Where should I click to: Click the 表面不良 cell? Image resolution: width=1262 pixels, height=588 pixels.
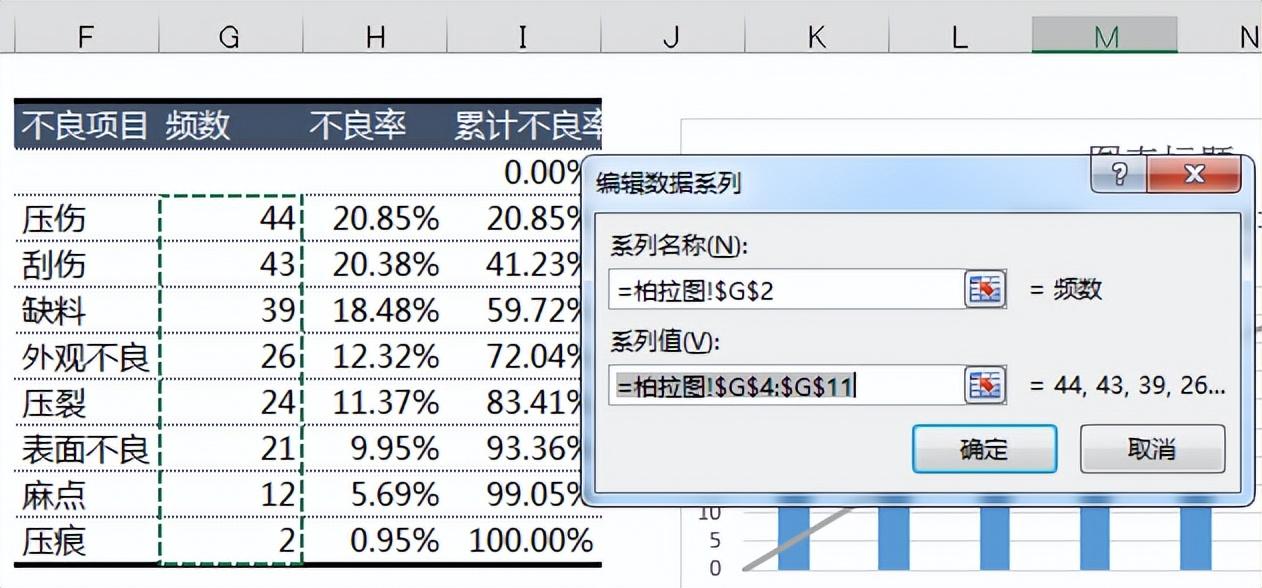pyautogui.click(x=86, y=449)
